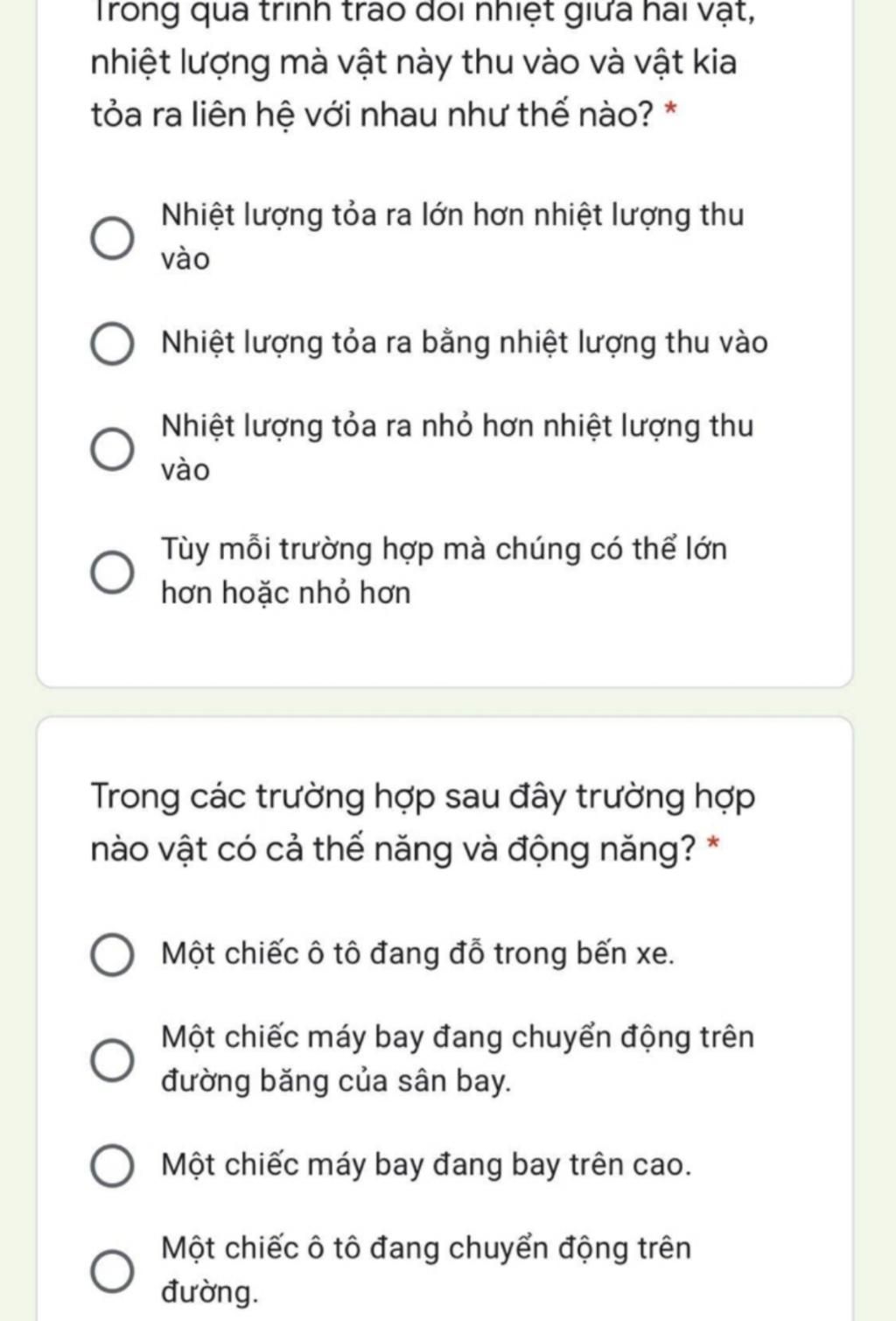Screen dimensions: 896x1321
Task: Pick radio 'ô tô đang chuyển động trên đường'
Action: 113,1271
